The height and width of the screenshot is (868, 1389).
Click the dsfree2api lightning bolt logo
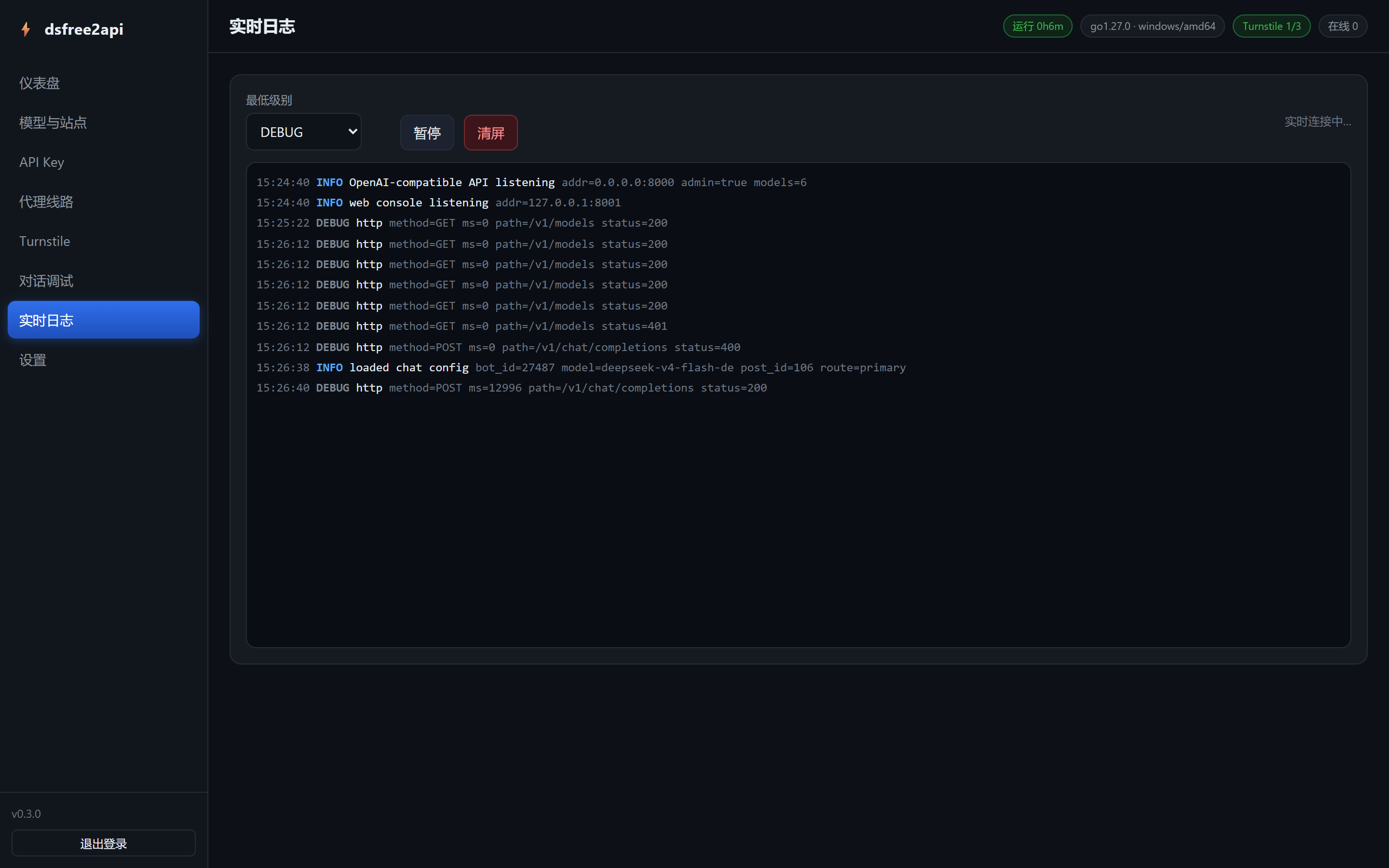25,29
